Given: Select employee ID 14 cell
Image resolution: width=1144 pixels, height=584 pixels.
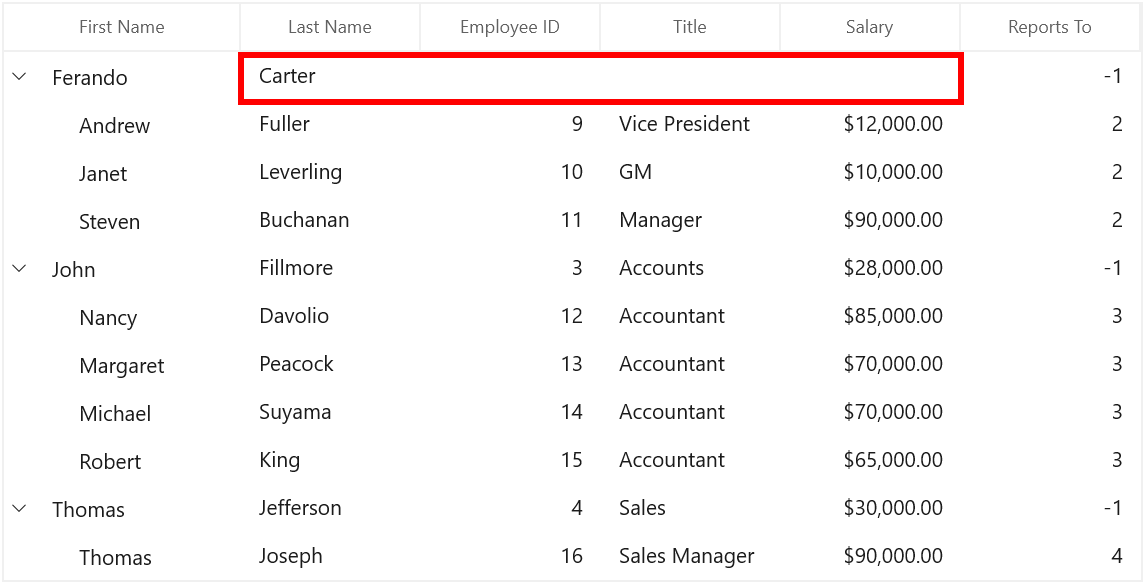Looking at the screenshot, I should [x=572, y=412].
